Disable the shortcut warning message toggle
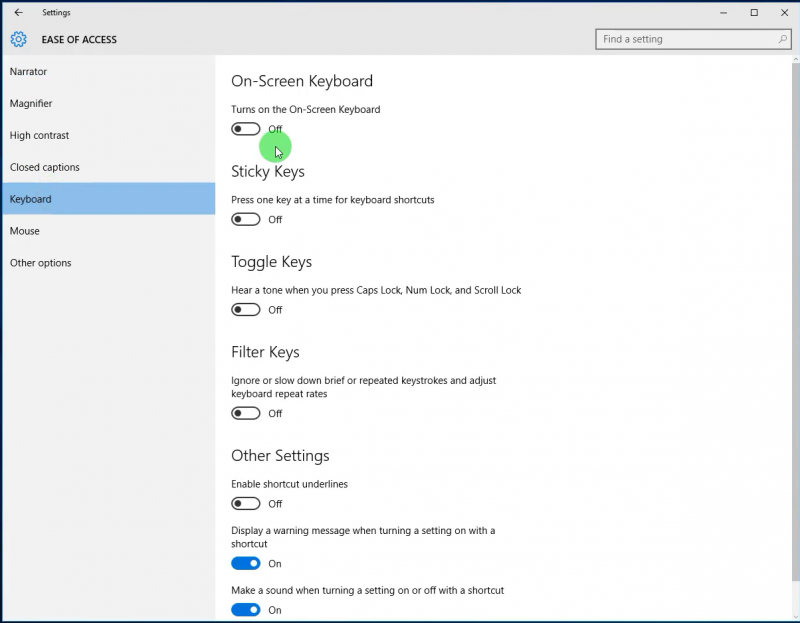 tap(246, 564)
